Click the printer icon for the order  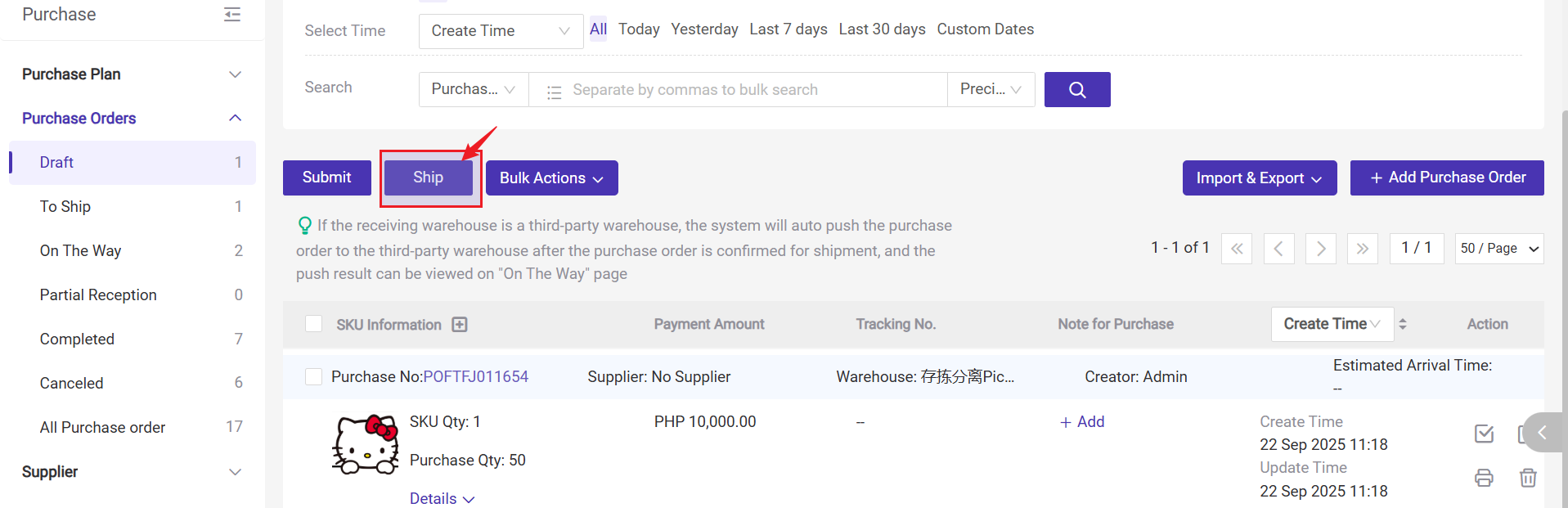tap(1484, 478)
